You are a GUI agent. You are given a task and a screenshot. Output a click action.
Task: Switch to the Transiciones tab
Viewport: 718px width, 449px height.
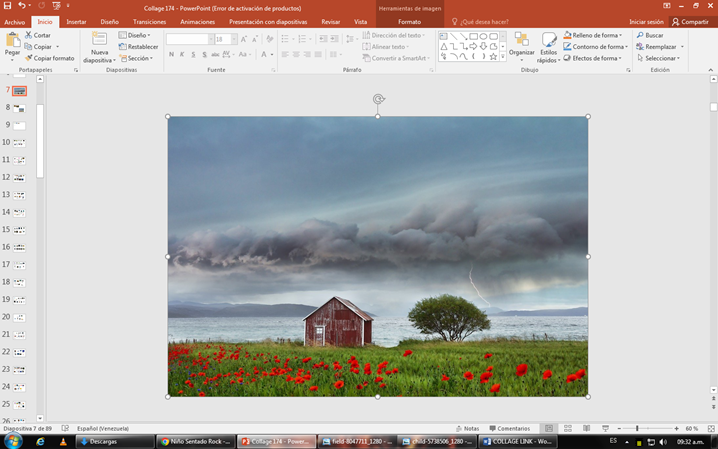pyautogui.click(x=149, y=22)
